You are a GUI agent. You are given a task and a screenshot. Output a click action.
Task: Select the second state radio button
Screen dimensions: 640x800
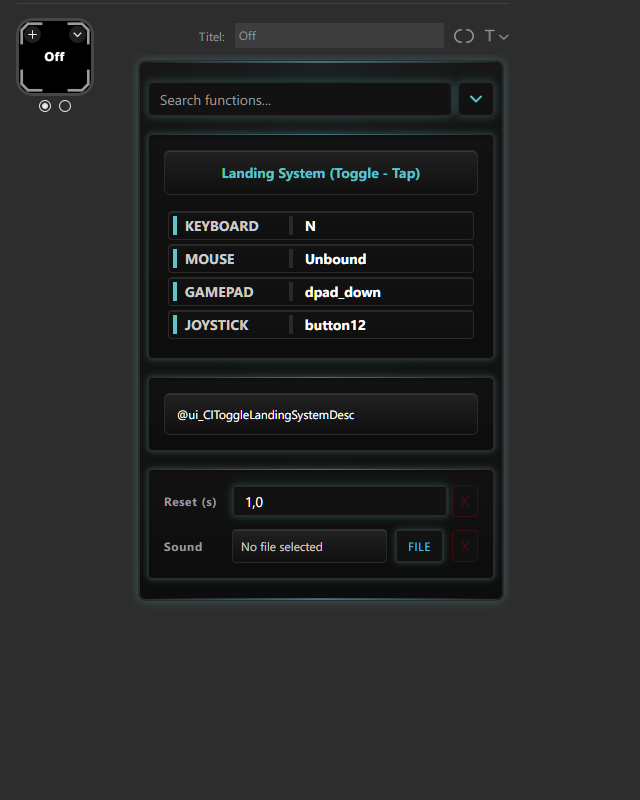(65, 106)
